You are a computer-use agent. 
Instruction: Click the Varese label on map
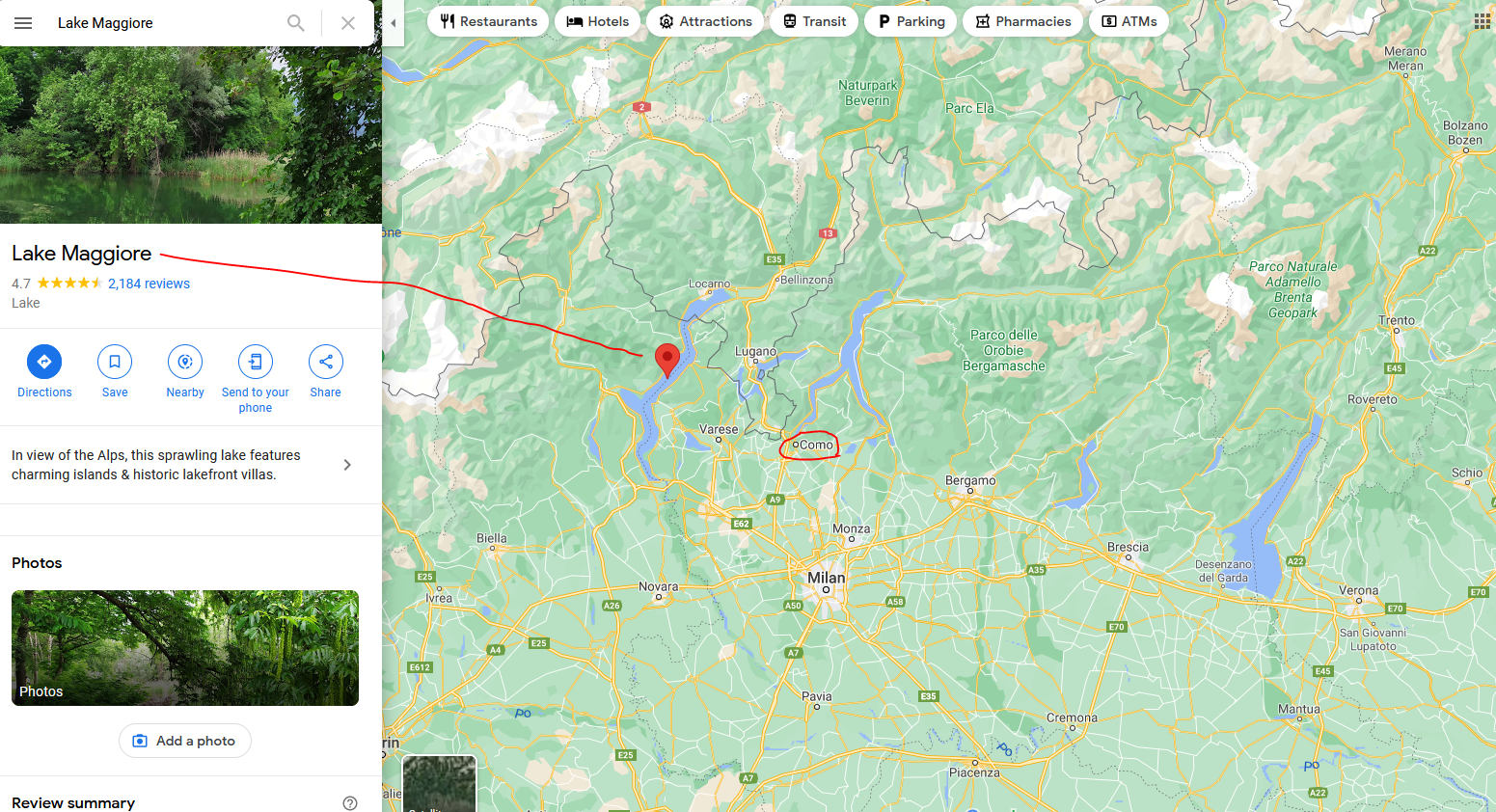pos(719,429)
